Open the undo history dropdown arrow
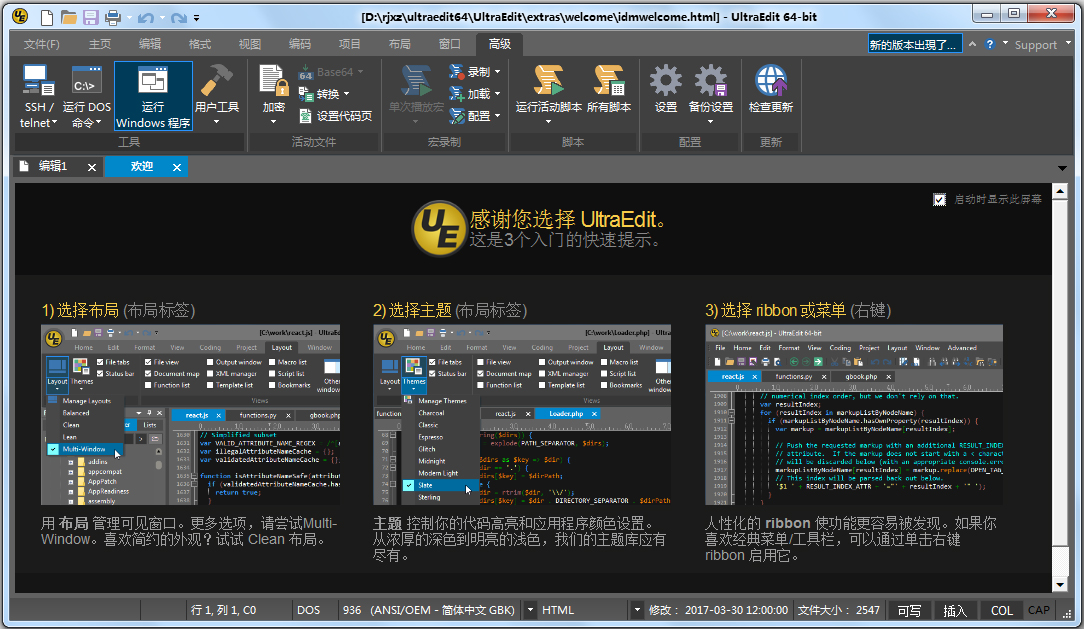 (x=162, y=18)
